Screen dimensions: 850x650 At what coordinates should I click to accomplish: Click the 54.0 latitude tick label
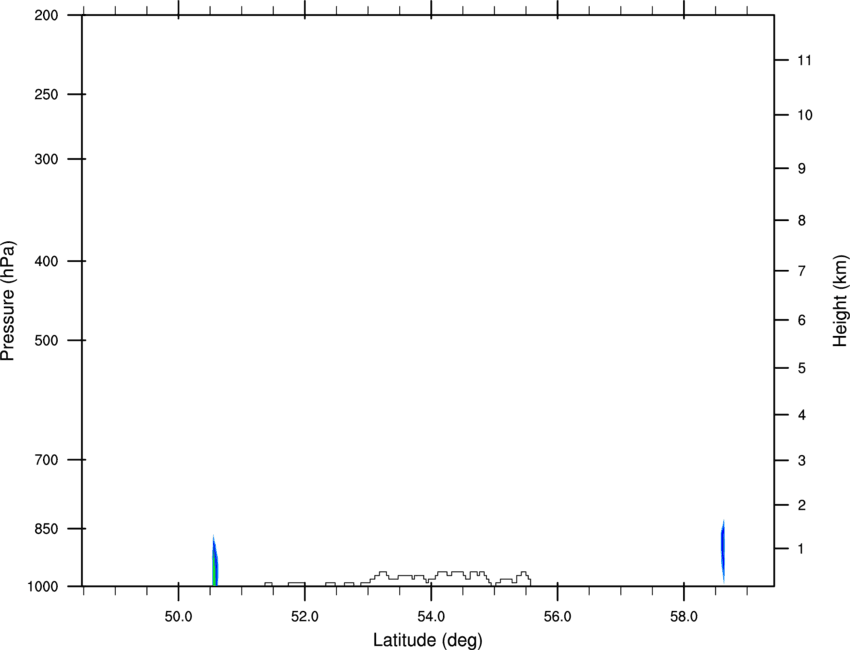[x=432, y=617]
